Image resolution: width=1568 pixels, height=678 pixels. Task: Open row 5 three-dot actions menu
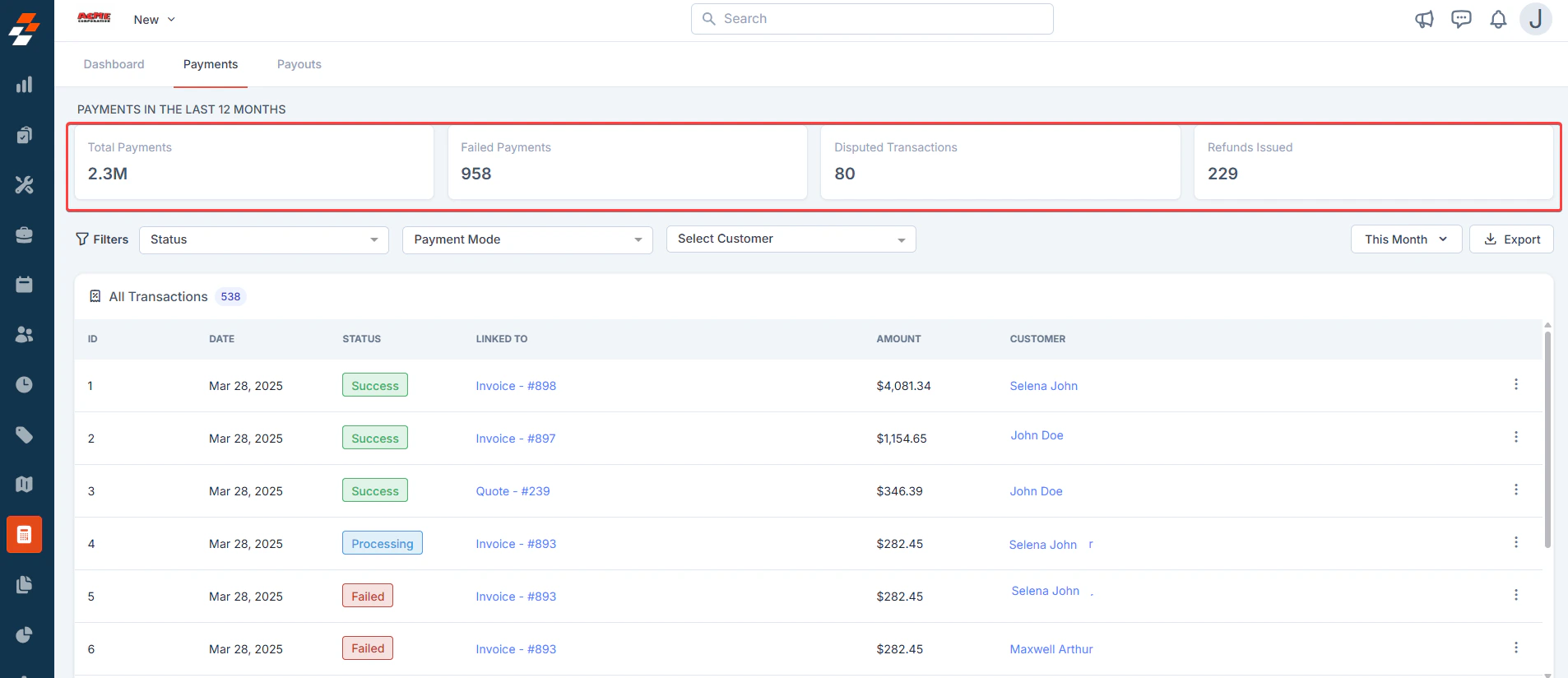pyautogui.click(x=1515, y=595)
